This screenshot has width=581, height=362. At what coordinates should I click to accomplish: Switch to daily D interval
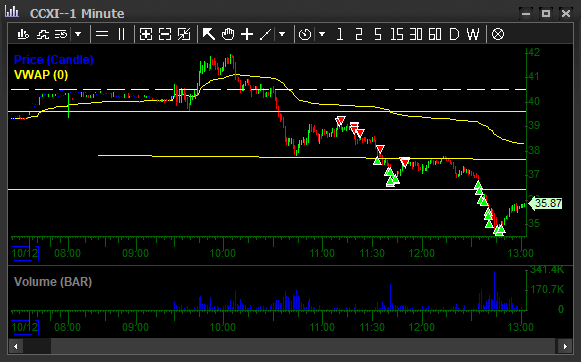point(454,34)
